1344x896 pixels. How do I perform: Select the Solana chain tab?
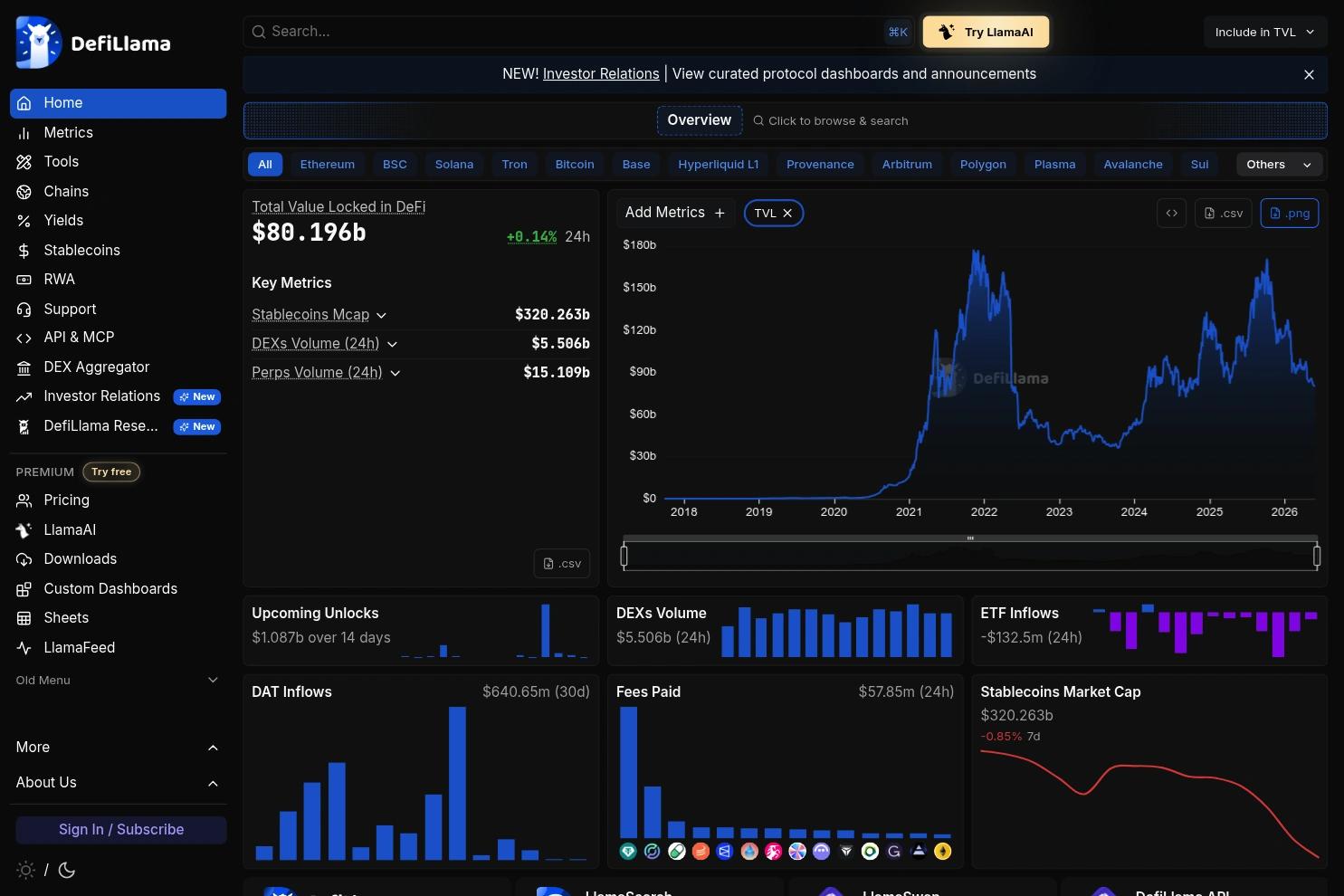tap(454, 165)
